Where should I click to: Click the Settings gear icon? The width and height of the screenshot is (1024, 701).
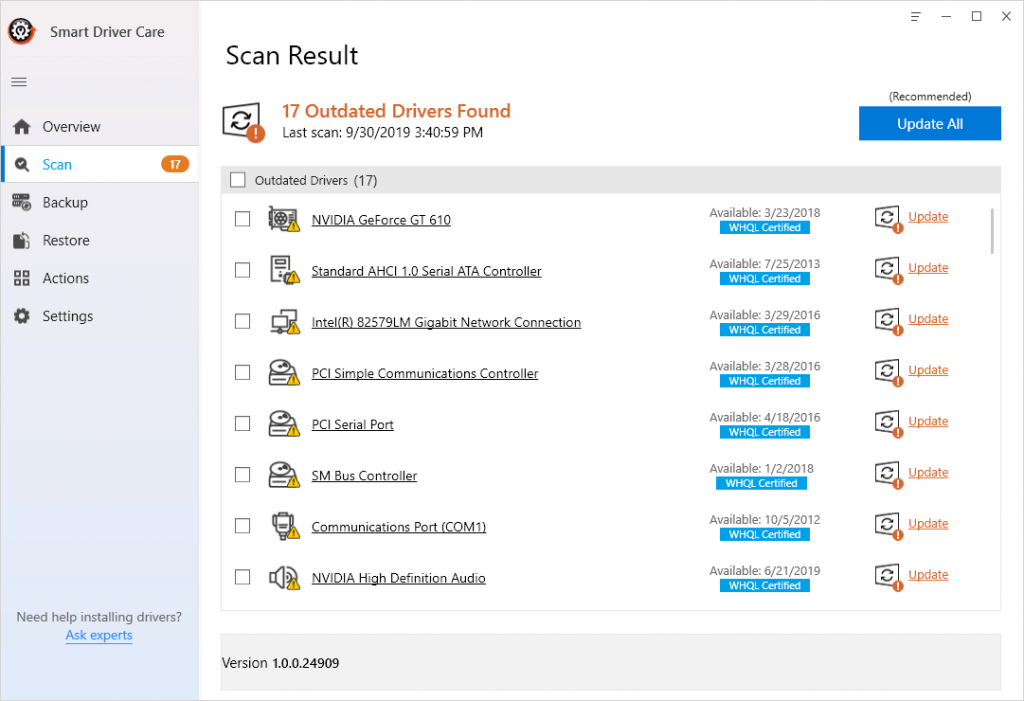(x=22, y=316)
